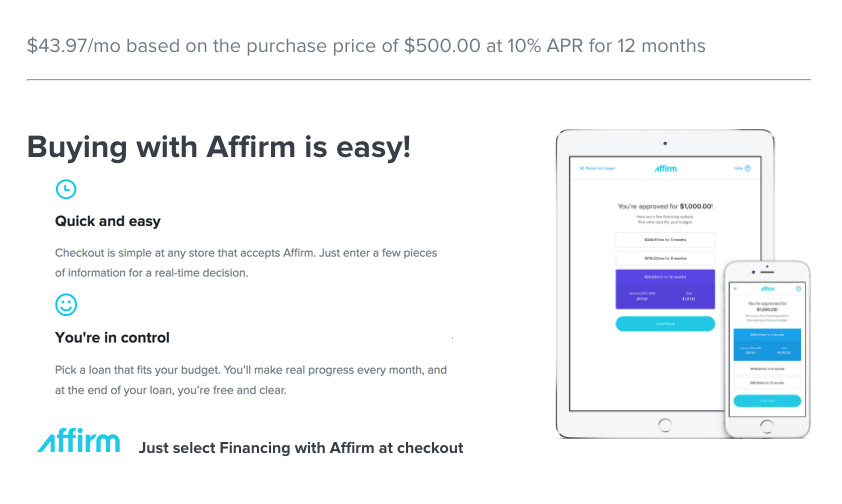Click the teal Continue button on tablet
This screenshot has width=842, height=504.
pyautogui.click(x=665, y=323)
